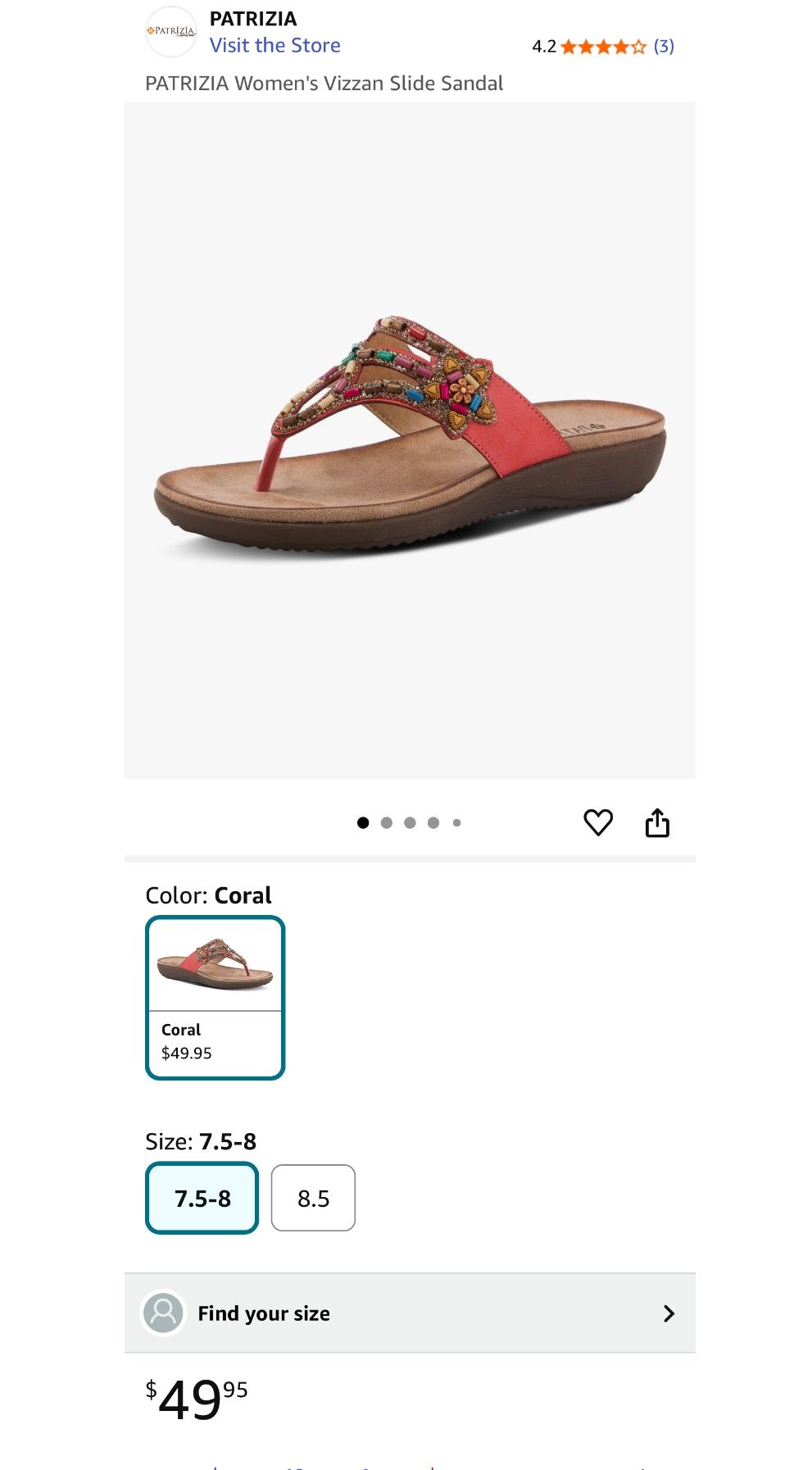Show the fourth image via dot
This screenshot has height=1470, width=812.
tap(433, 822)
